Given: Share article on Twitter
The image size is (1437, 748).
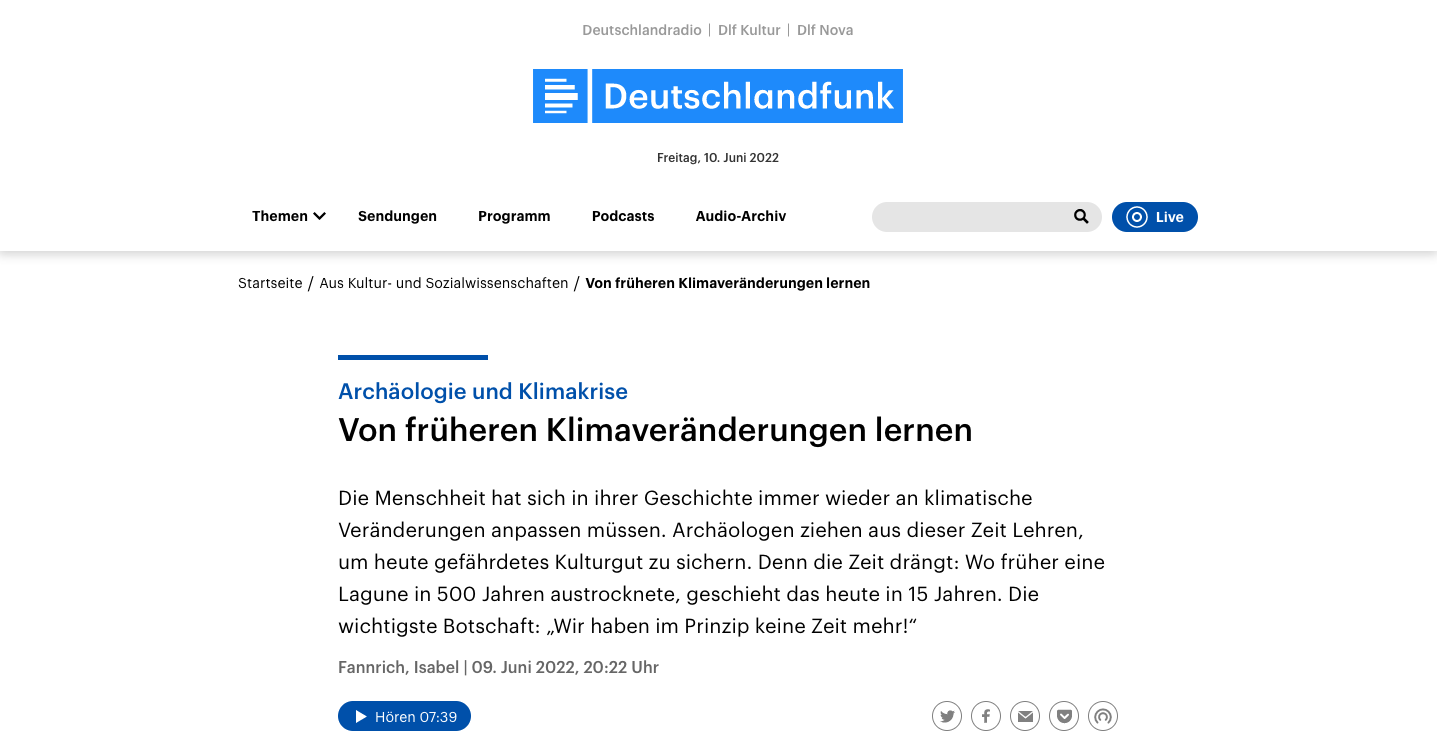Looking at the screenshot, I should (947, 716).
